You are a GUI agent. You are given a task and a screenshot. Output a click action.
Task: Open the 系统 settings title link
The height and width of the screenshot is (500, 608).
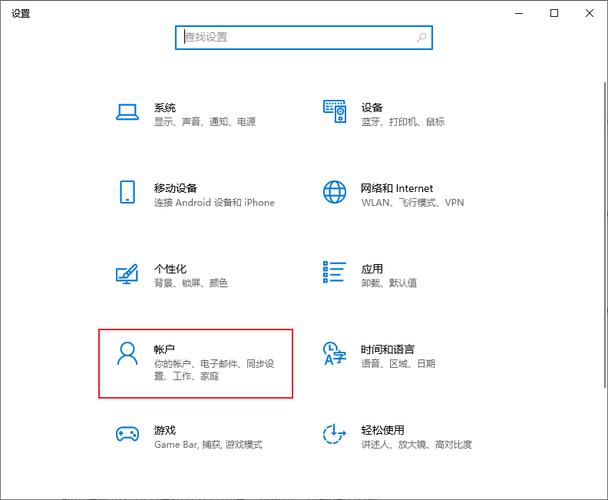click(165, 107)
